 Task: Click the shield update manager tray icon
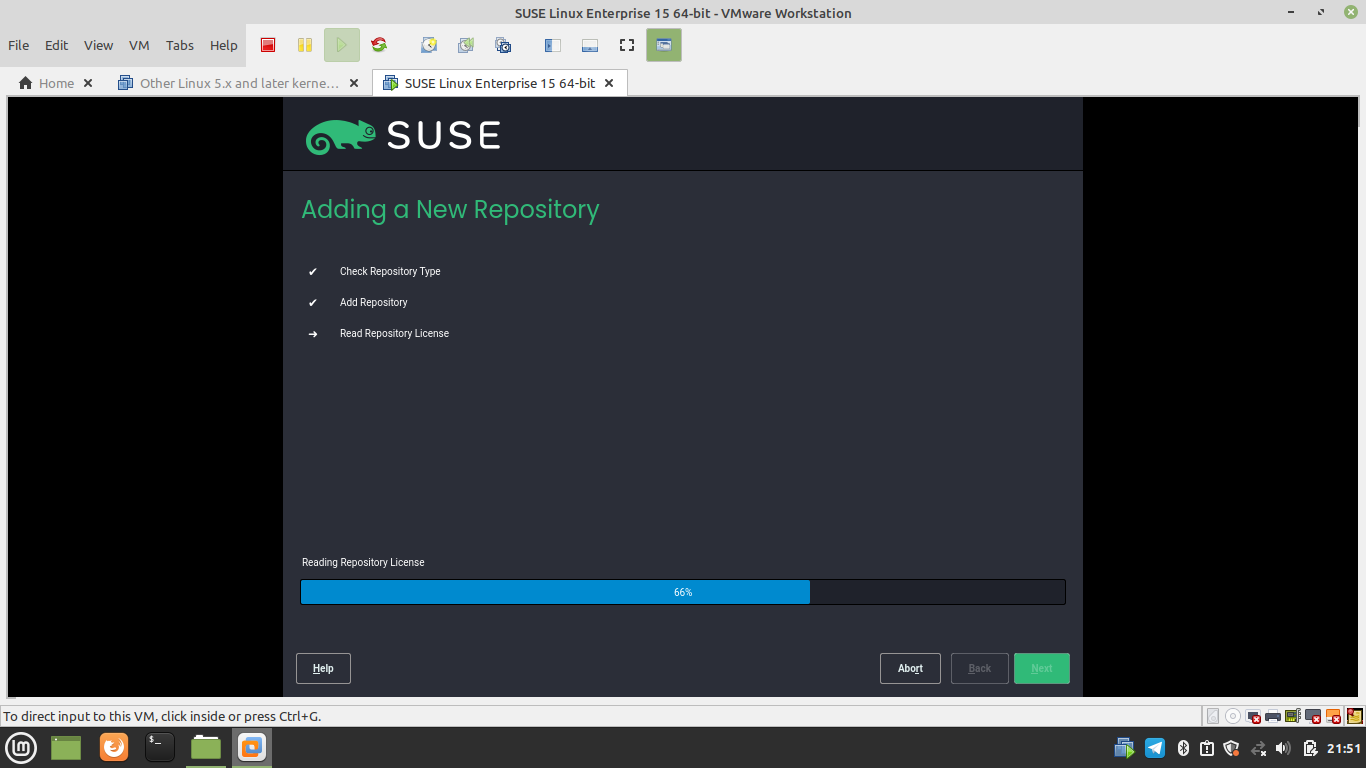pos(1231,748)
